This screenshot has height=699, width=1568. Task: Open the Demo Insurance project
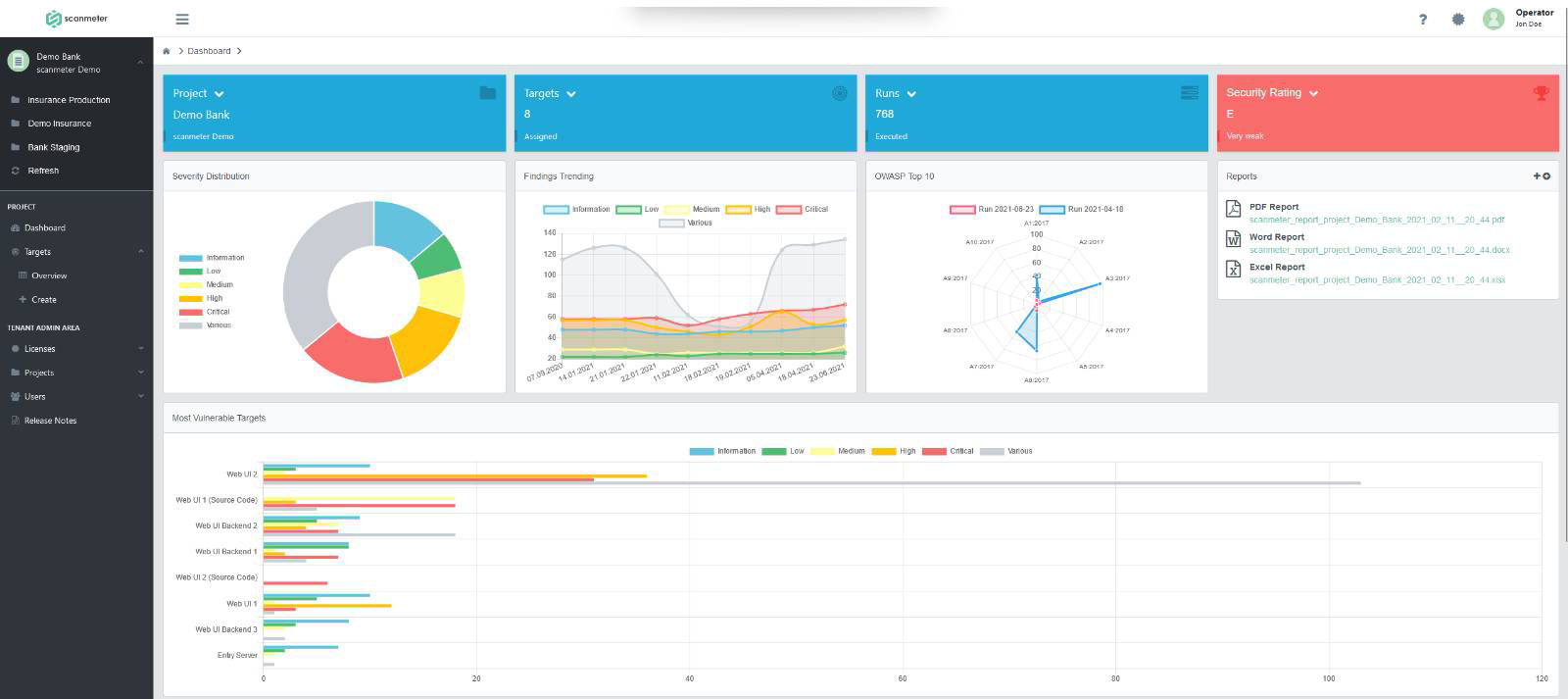pos(59,124)
